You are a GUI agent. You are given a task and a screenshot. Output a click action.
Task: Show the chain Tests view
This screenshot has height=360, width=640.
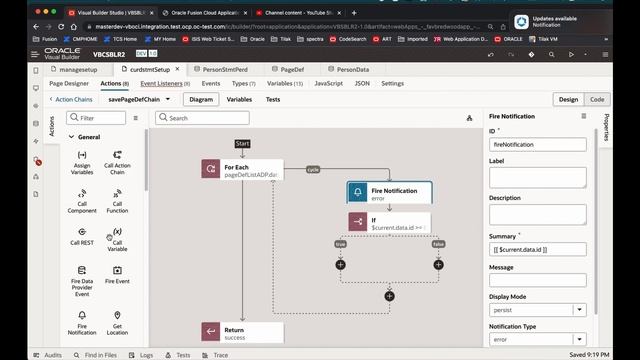273,99
